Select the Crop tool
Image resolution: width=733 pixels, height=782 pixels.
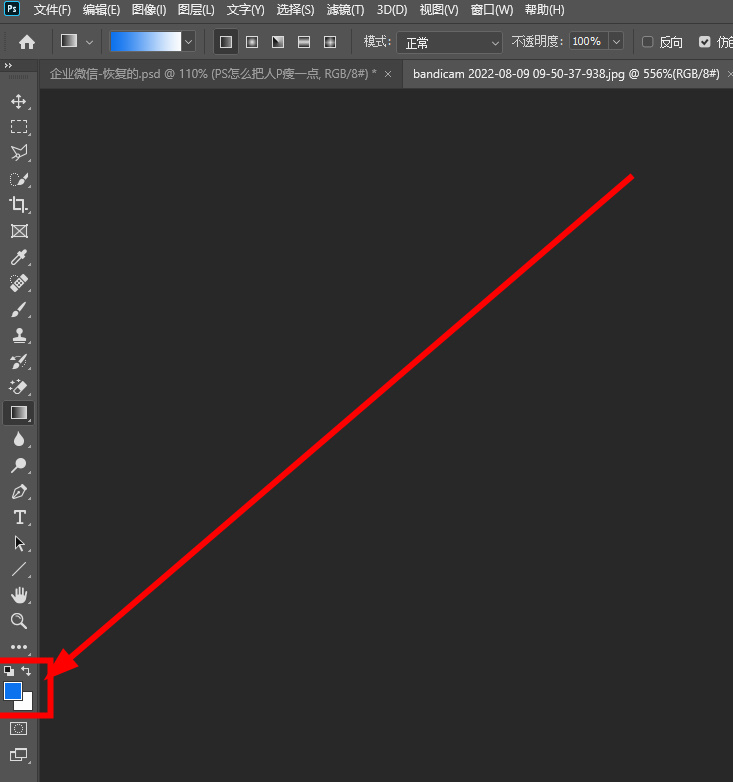pyautogui.click(x=18, y=205)
